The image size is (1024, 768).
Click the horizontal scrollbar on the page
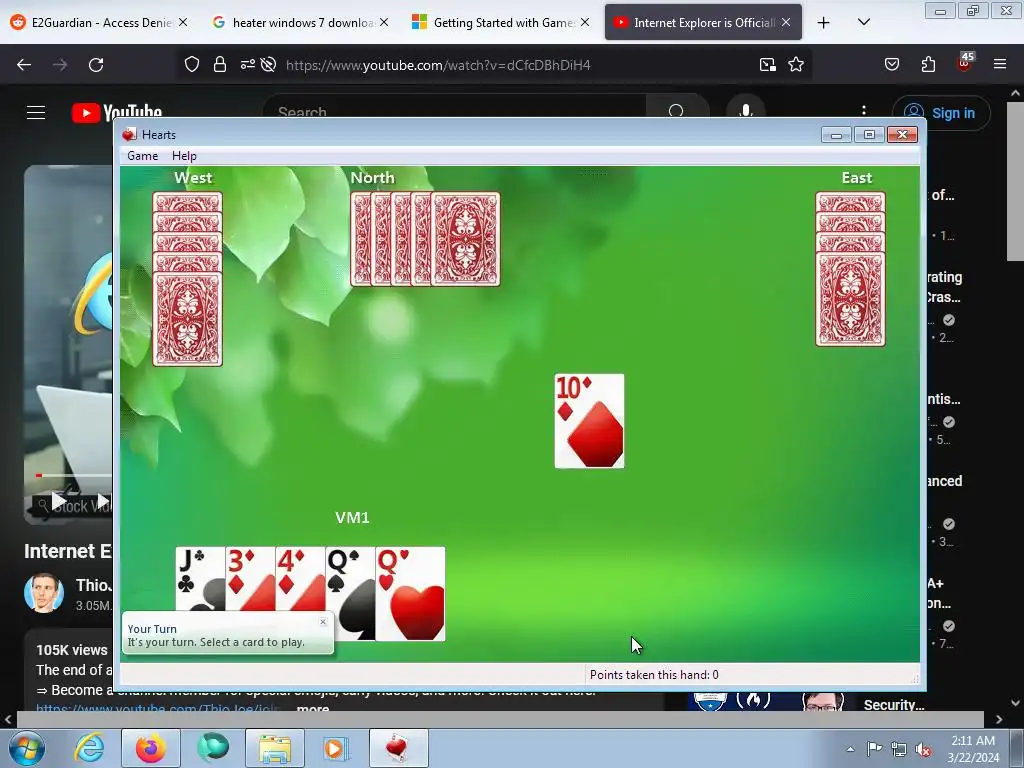point(500,719)
